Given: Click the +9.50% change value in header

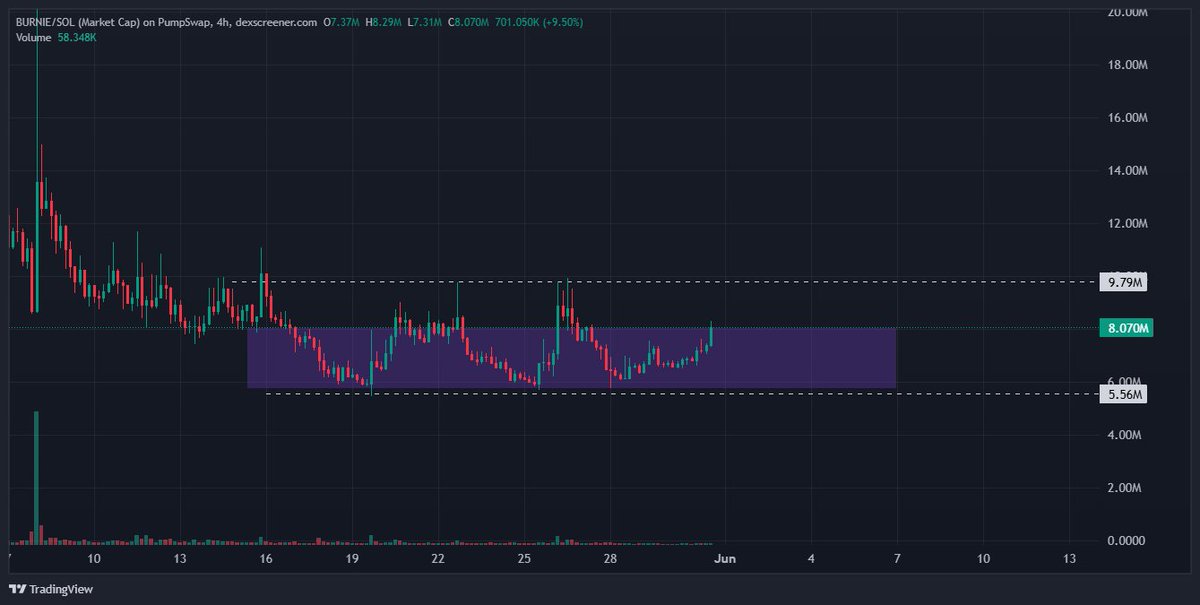Looking at the screenshot, I should coord(563,22).
